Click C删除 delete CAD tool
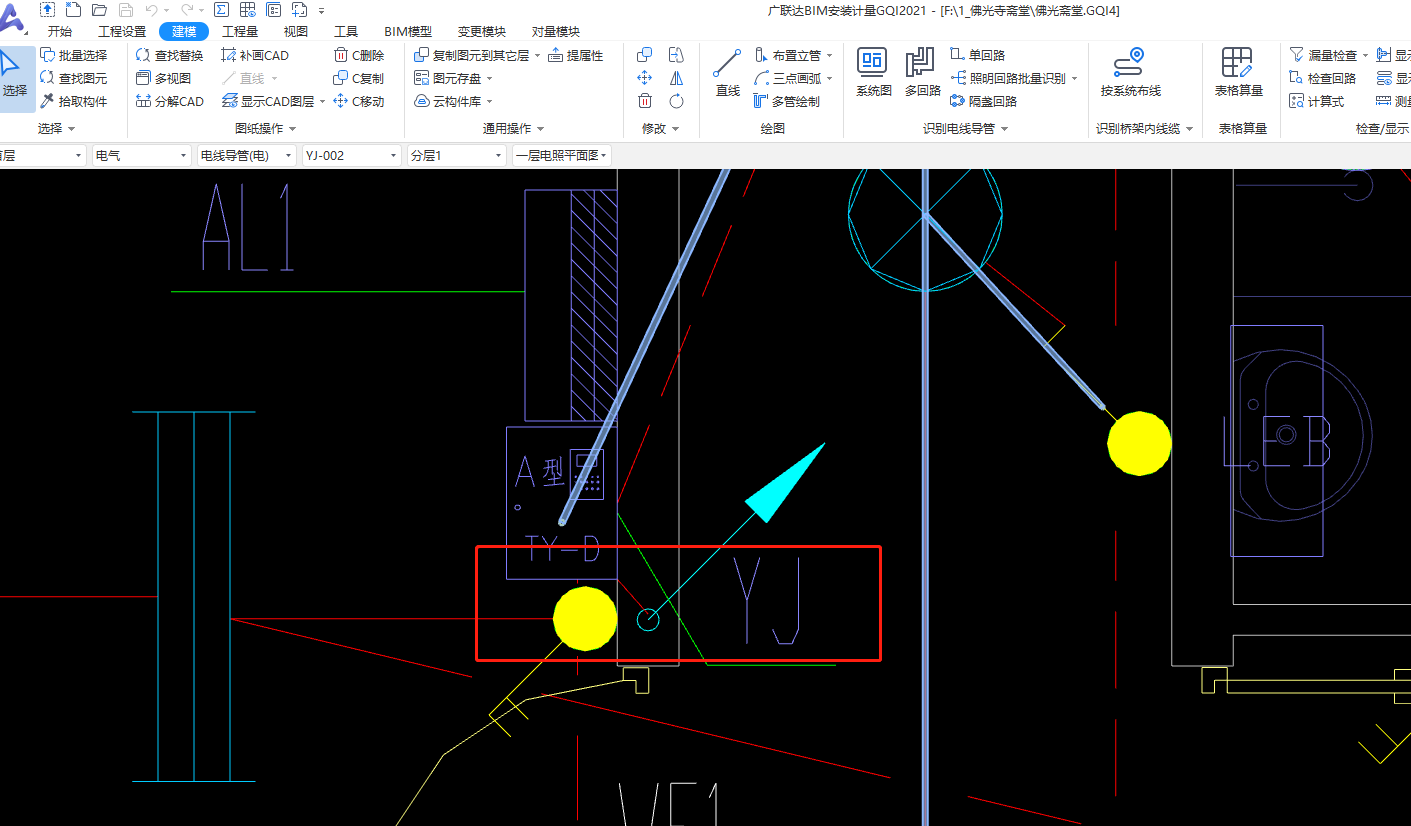The height and width of the screenshot is (826, 1411). [359, 55]
